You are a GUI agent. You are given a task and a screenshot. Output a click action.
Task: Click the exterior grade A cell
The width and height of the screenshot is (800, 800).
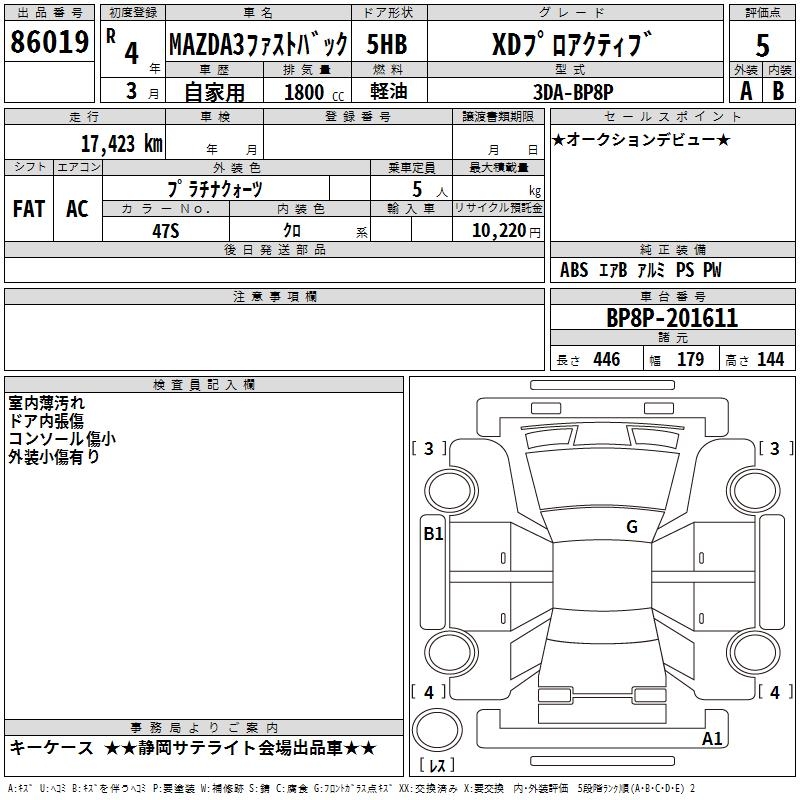tap(746, 91)
